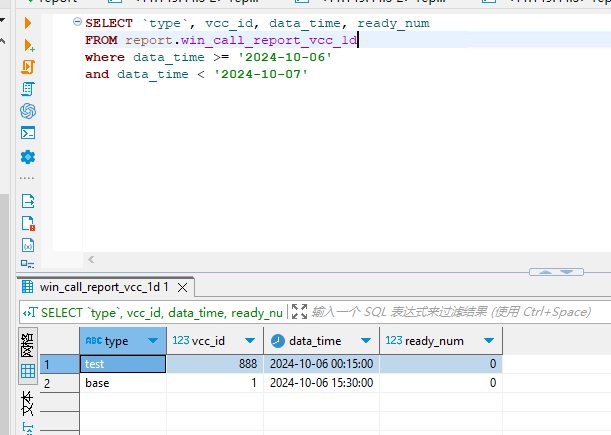Select the data_time column header
The image size is (611, 435).
click(322, 341)
